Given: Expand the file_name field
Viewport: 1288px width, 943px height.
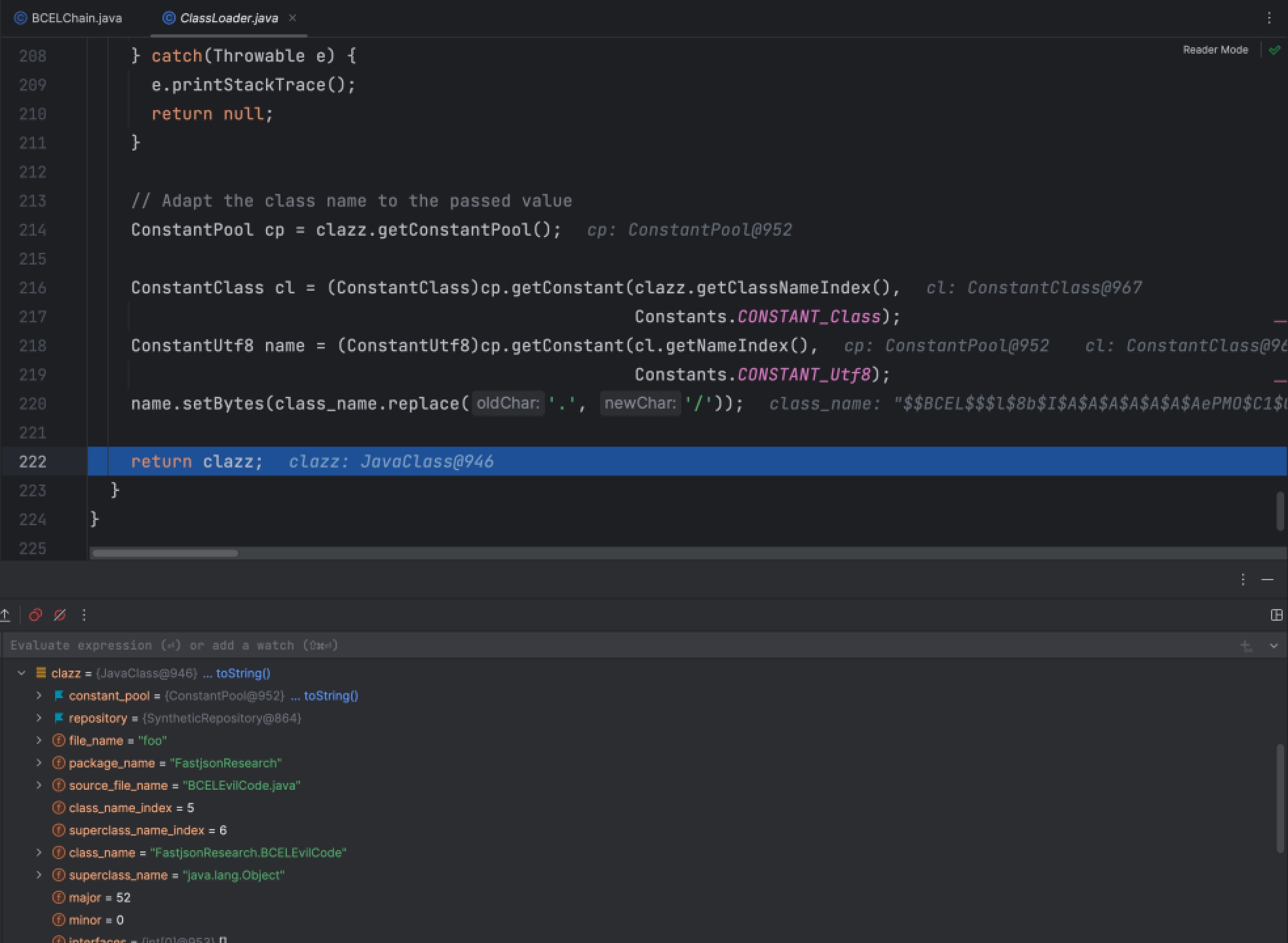Looking at the screenshot, I should click(x=39, y=741).
